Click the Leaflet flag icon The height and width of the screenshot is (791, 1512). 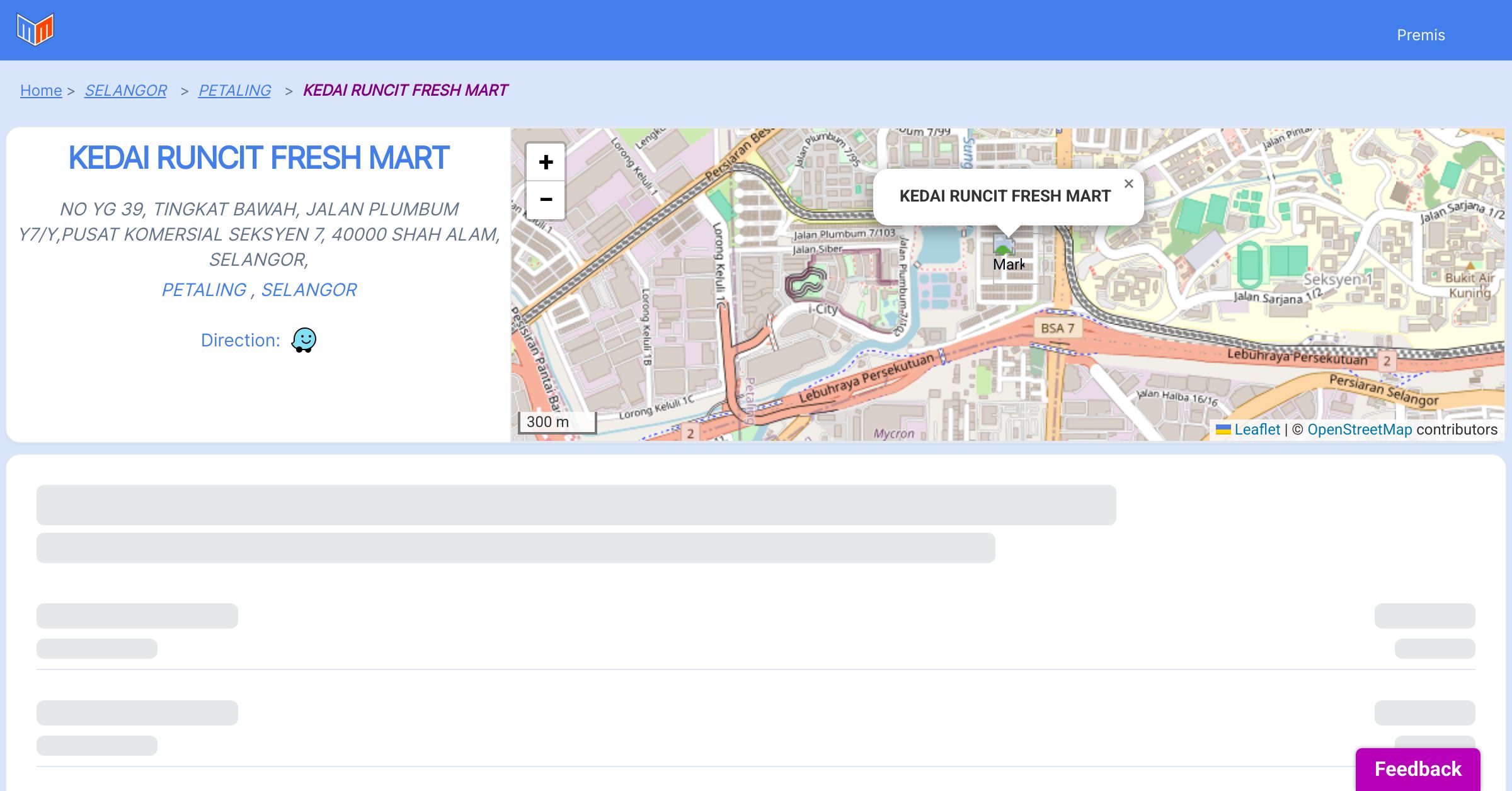coord(1223,430)
